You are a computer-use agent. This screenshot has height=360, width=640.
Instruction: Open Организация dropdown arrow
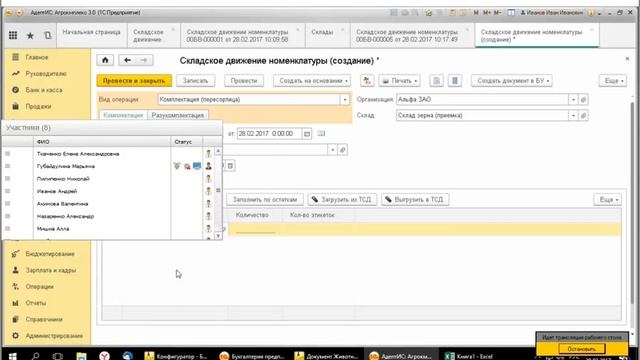pos(573,100)
